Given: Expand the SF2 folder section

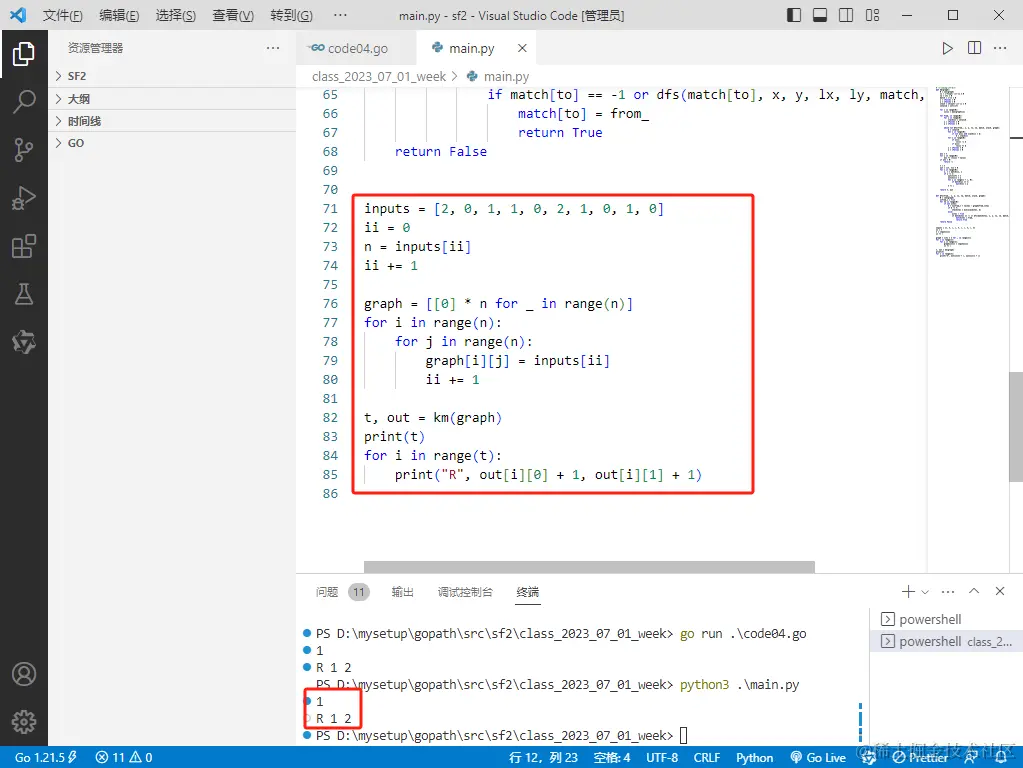Looking at the screenshot, I should click(x=172, y=76).
